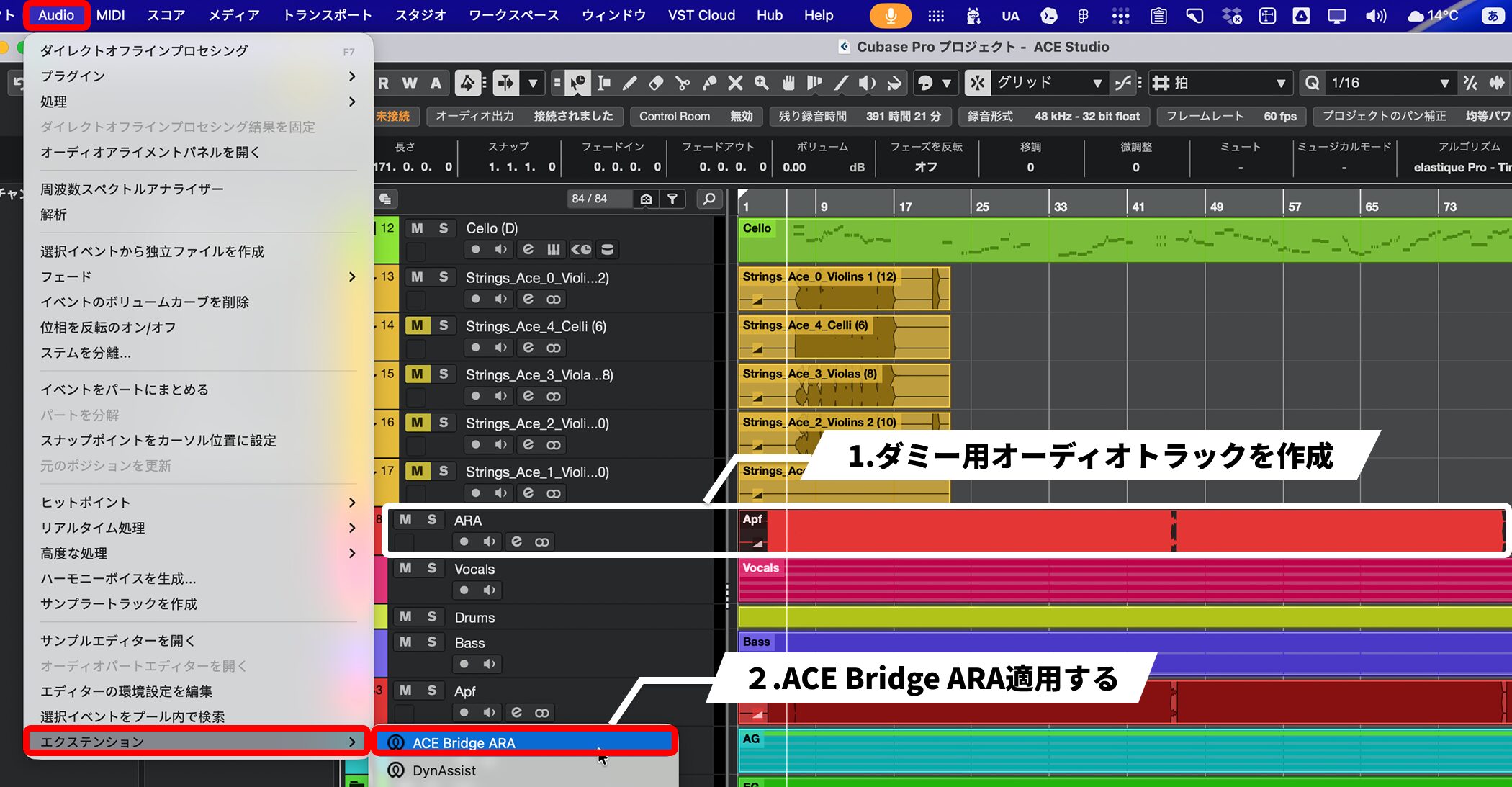Mute the Drums track
The height and width of the screenshot is (787, 1512).
(405, 616)
